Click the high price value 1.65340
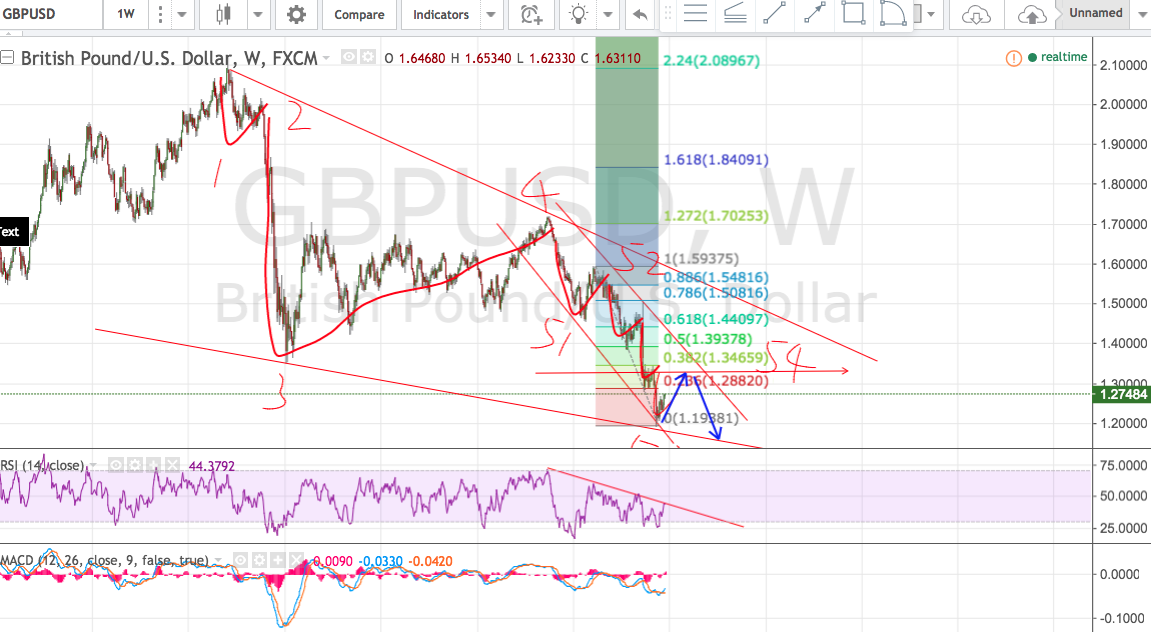 pyautogui.click(x=487, y=58)
